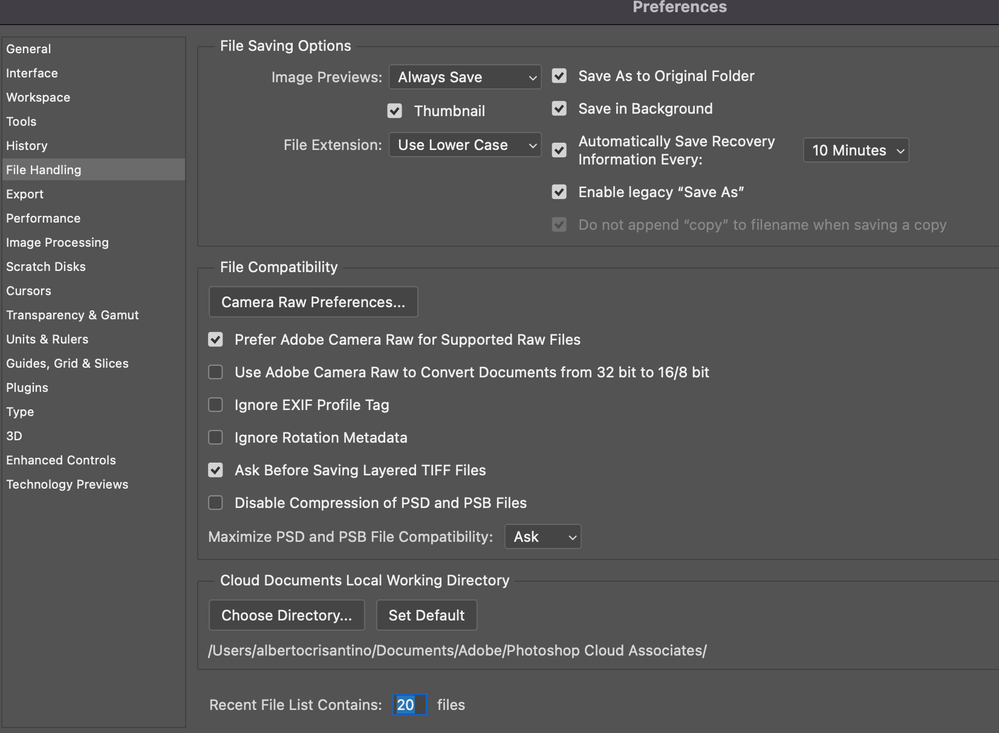Expand the File Extension dropdown
The width and height of the screenshot is (999, 733).
(x=465, y=145)
